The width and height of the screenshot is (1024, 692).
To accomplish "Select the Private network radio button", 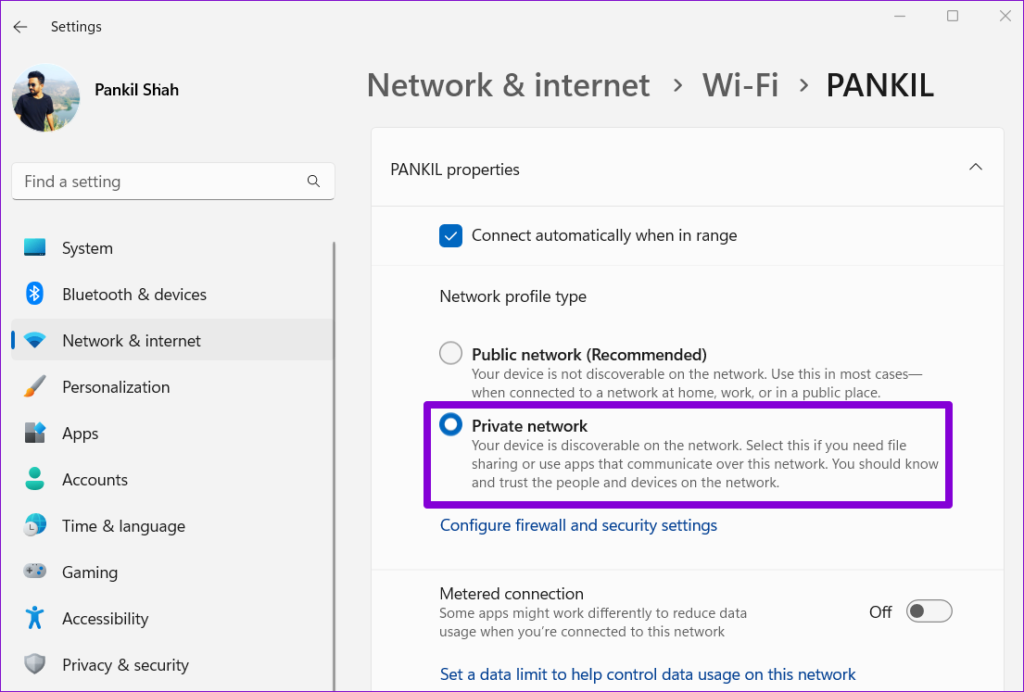I will [451, 425].
